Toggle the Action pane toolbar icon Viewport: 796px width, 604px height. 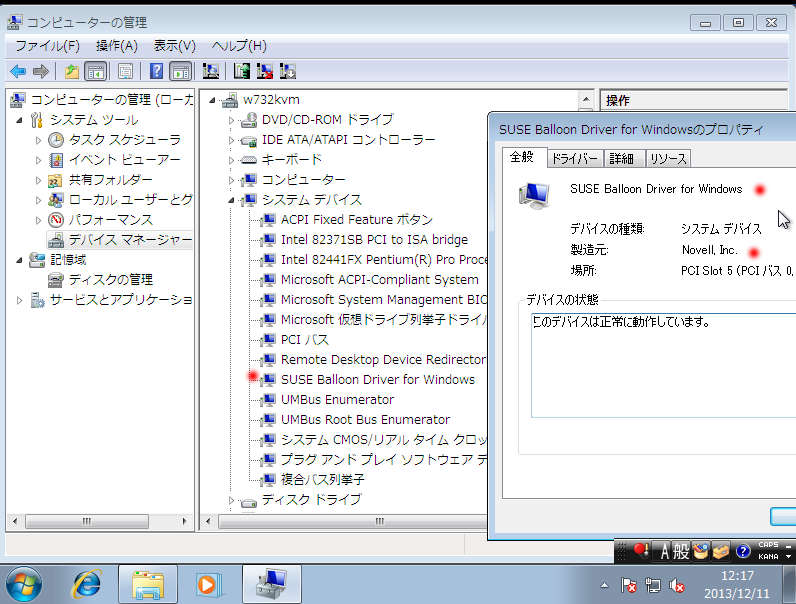180,72
